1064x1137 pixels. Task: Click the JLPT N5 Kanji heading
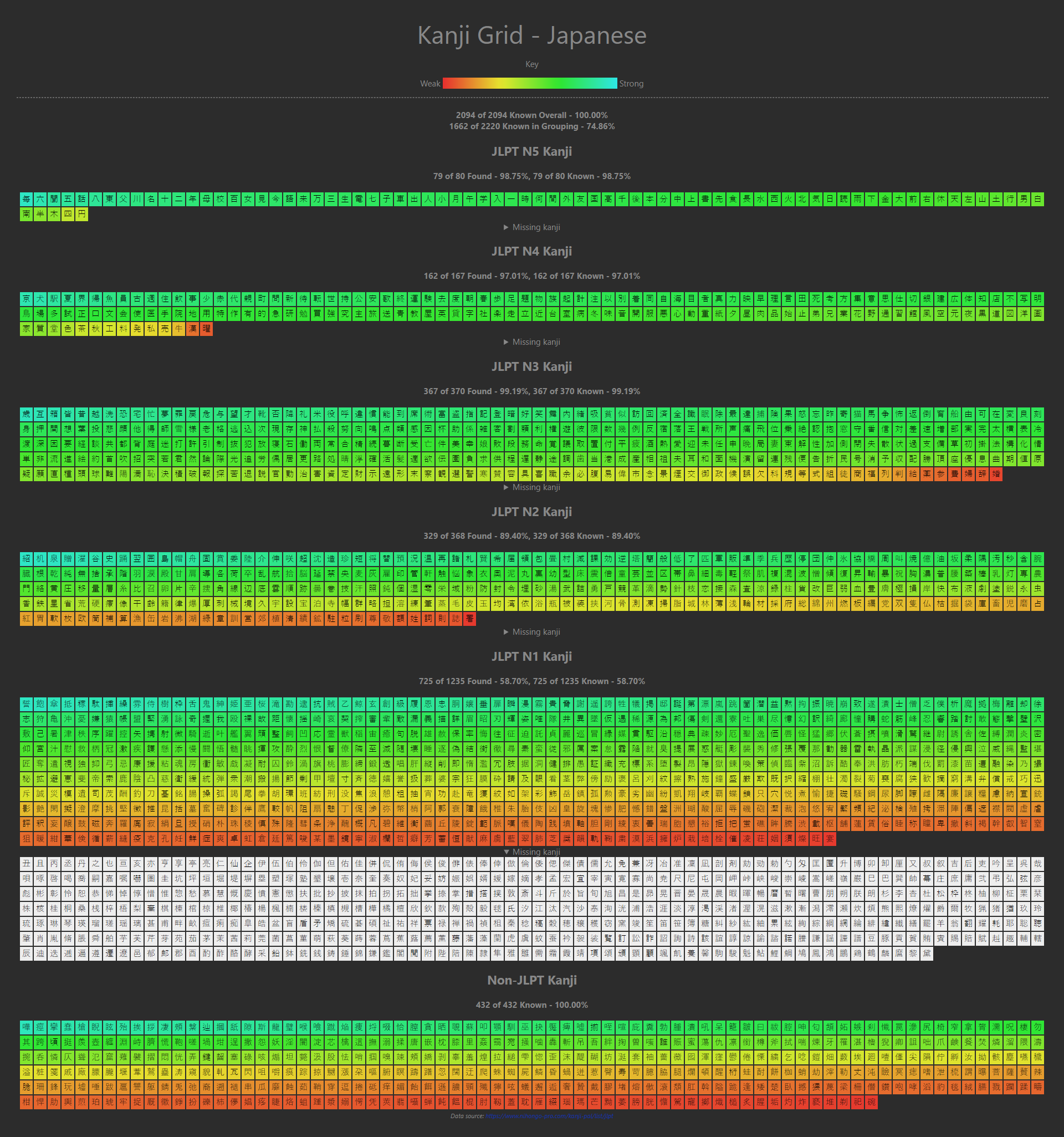[531, 151]
